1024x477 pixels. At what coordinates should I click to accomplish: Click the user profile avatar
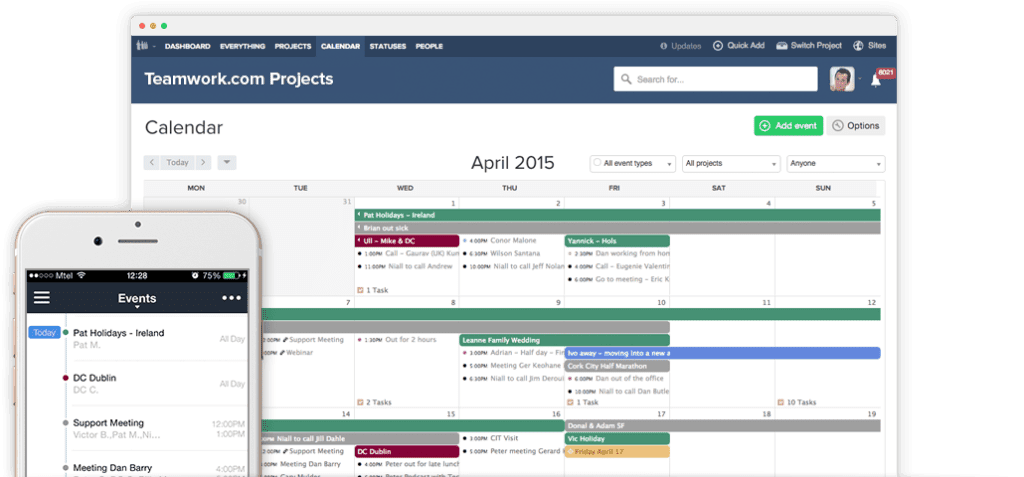tap(841, 79)
